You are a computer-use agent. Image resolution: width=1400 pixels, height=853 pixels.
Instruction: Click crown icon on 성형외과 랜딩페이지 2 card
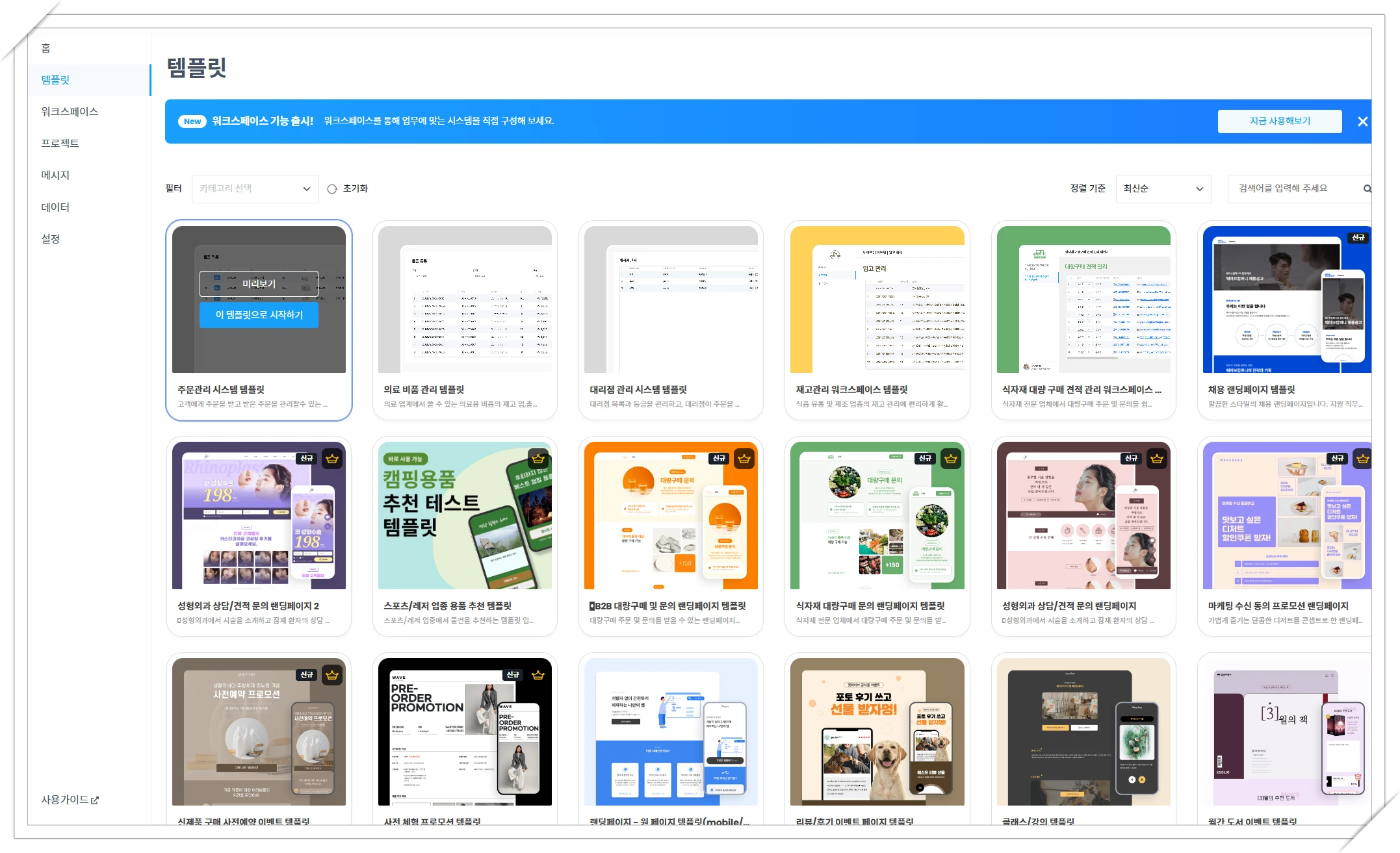332,459
